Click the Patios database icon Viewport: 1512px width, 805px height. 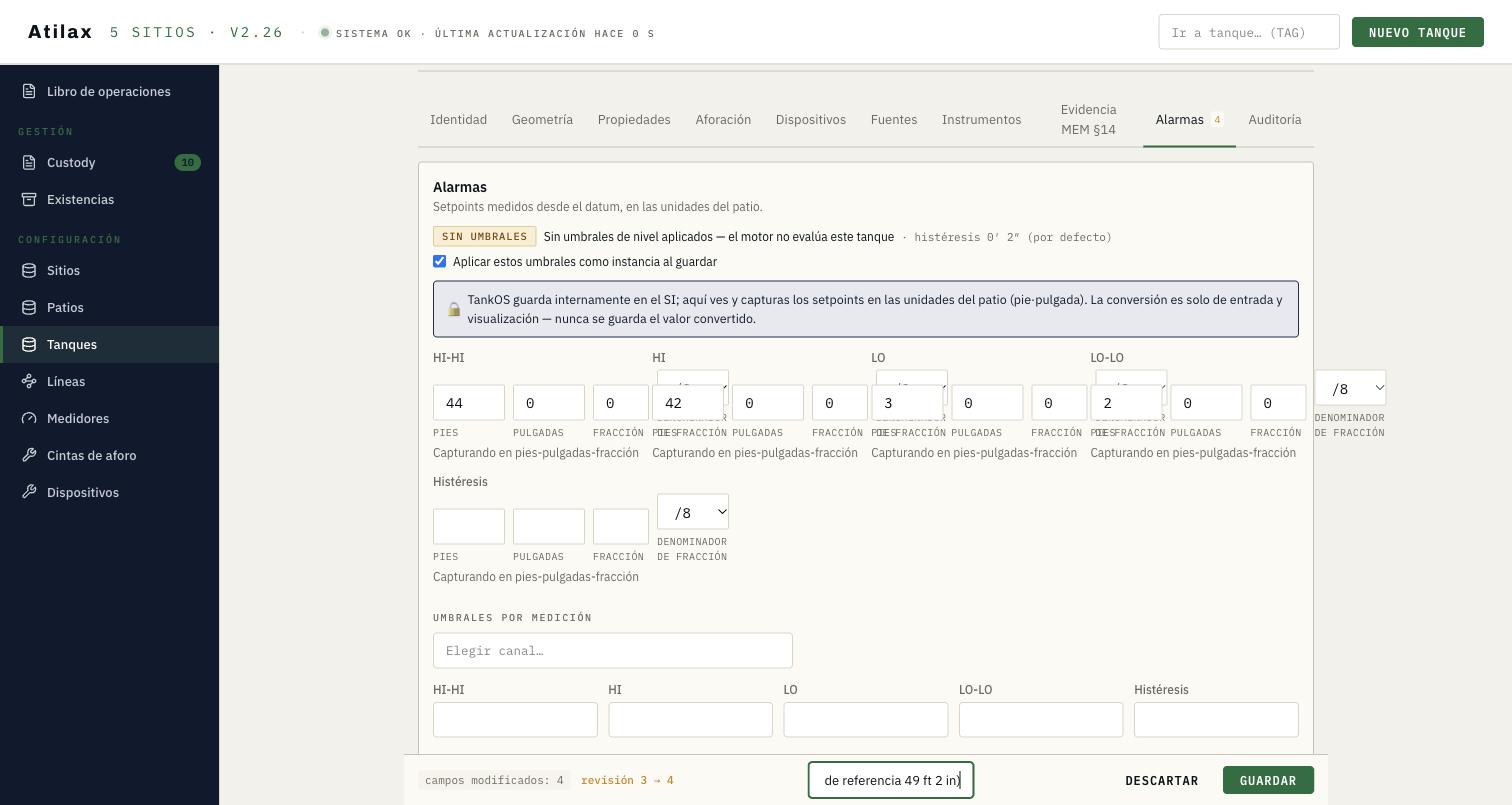point(29,307)
